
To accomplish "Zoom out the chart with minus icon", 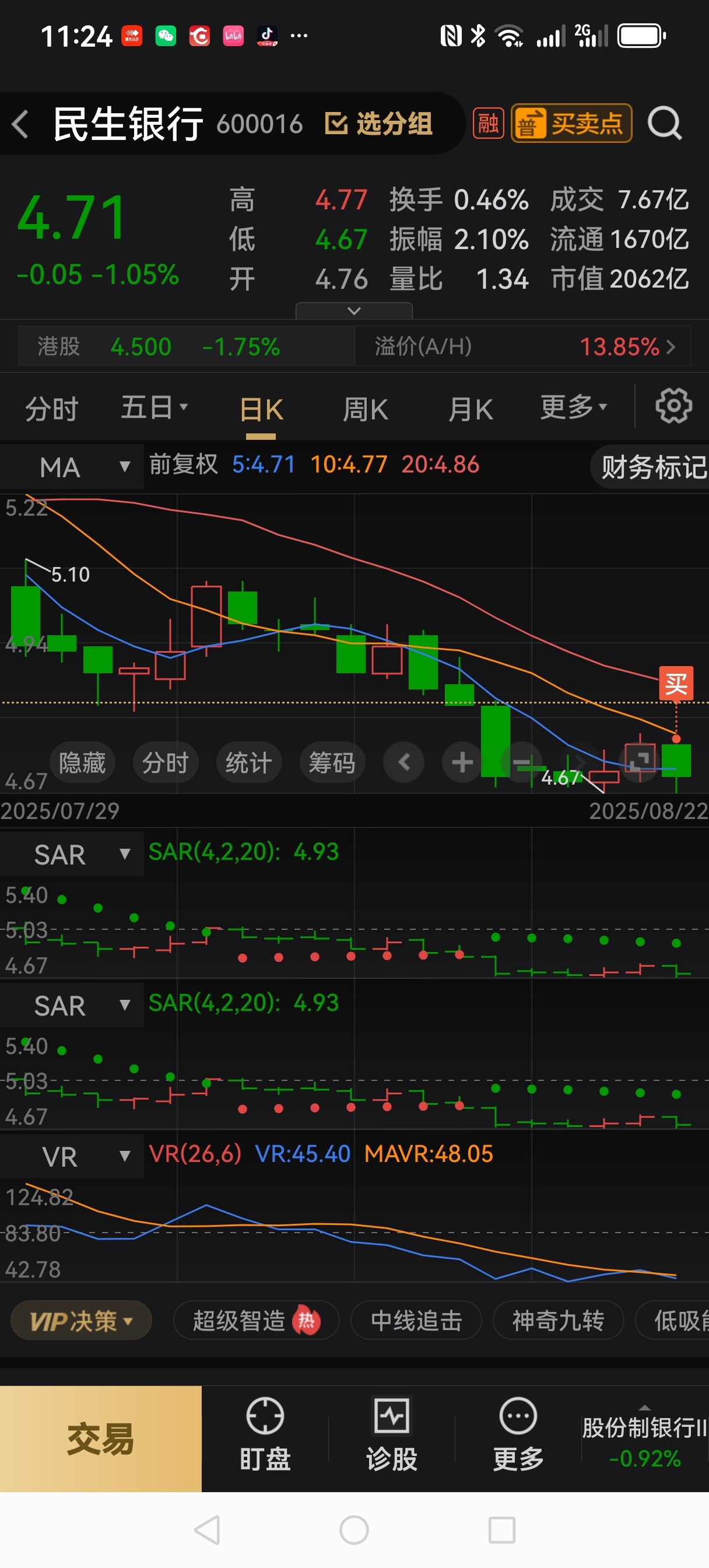I will [x=521, y=762].
